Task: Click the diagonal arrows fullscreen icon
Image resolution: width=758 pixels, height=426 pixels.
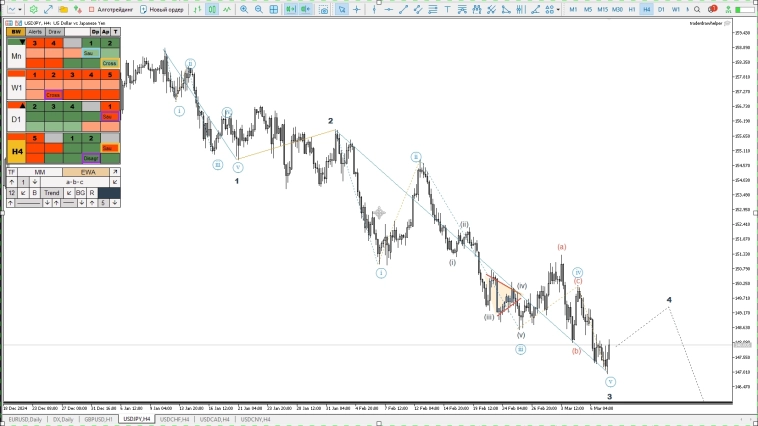Action: 48,9
